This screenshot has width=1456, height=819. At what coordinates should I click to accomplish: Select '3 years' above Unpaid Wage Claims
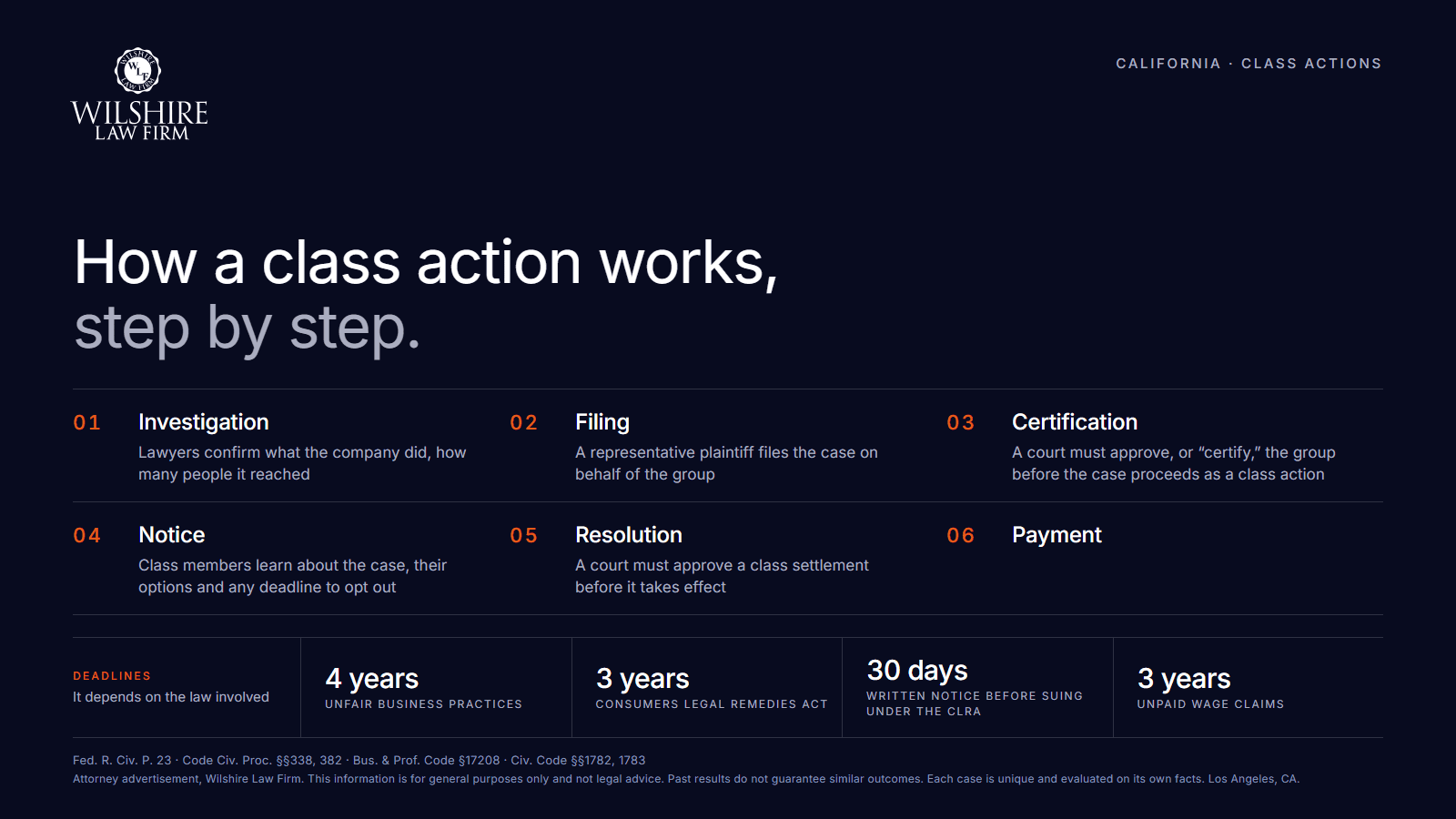(x=1184, y=679)
